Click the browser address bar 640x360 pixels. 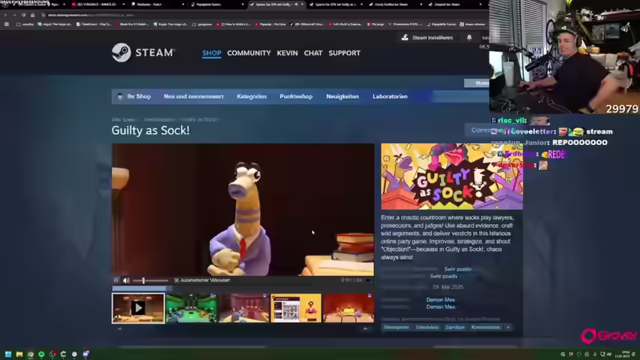coord(261,15)
